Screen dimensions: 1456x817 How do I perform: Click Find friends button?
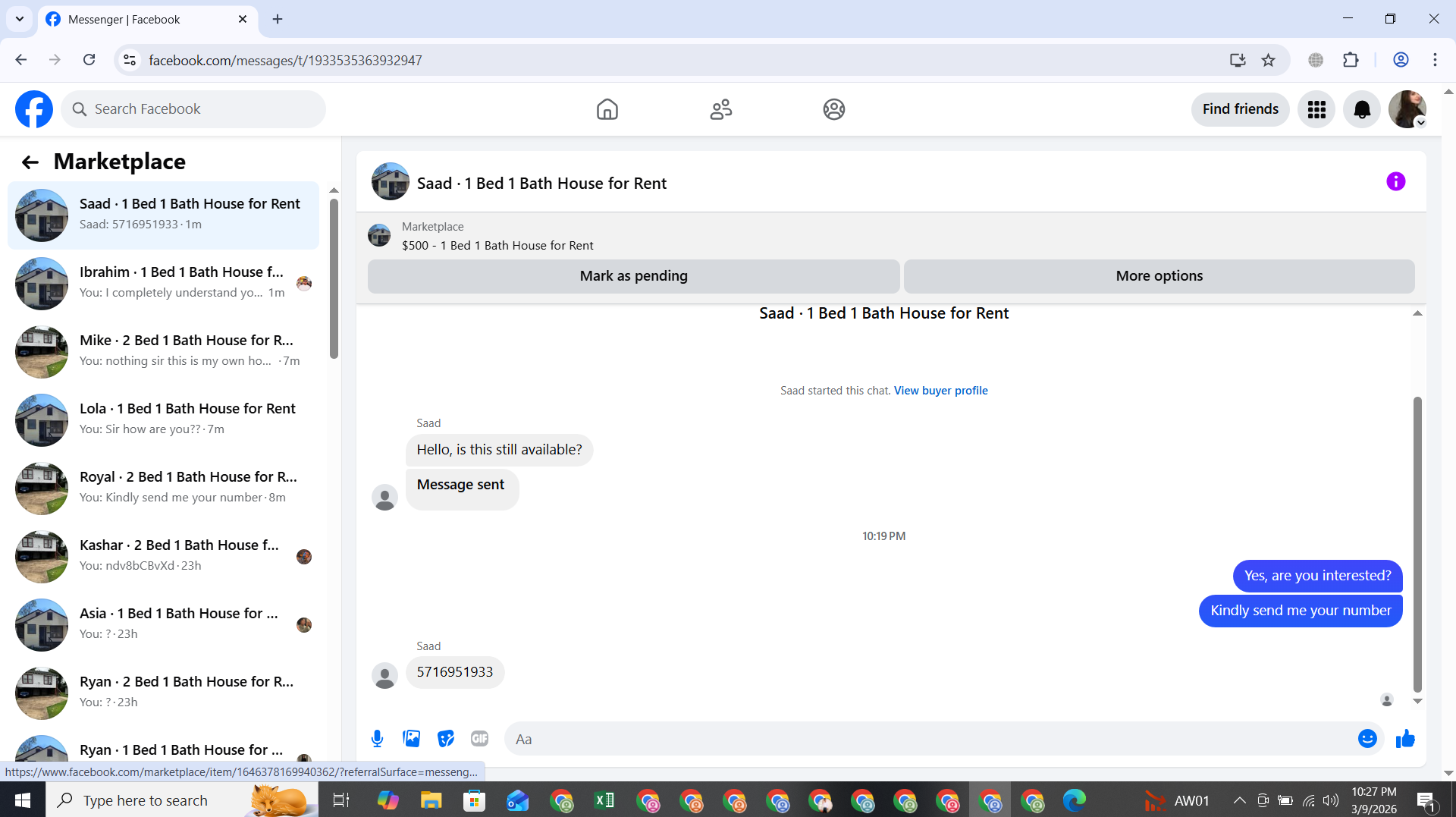(x=1240, y=109)
